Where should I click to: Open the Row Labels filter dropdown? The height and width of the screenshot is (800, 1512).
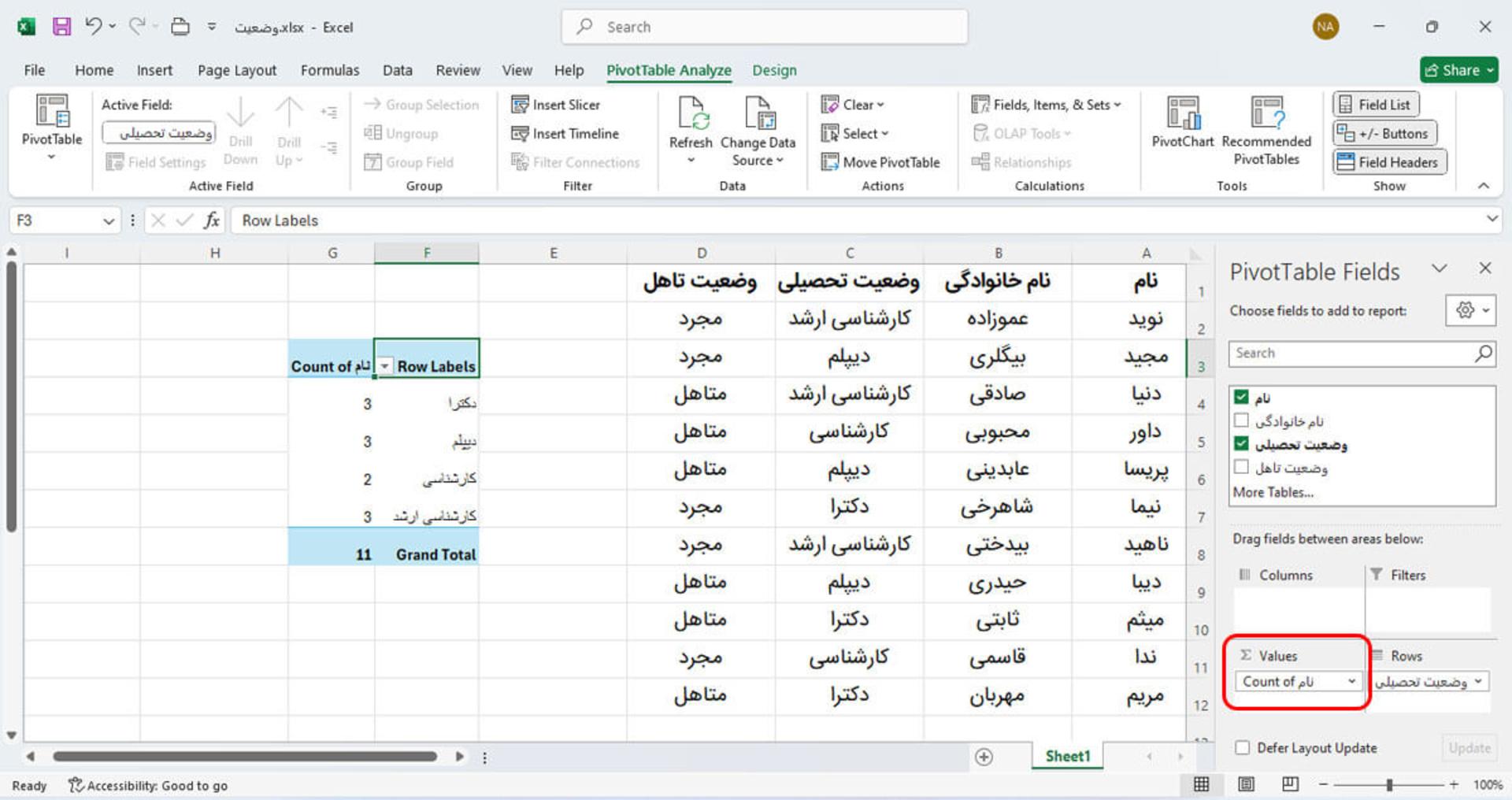384,366
